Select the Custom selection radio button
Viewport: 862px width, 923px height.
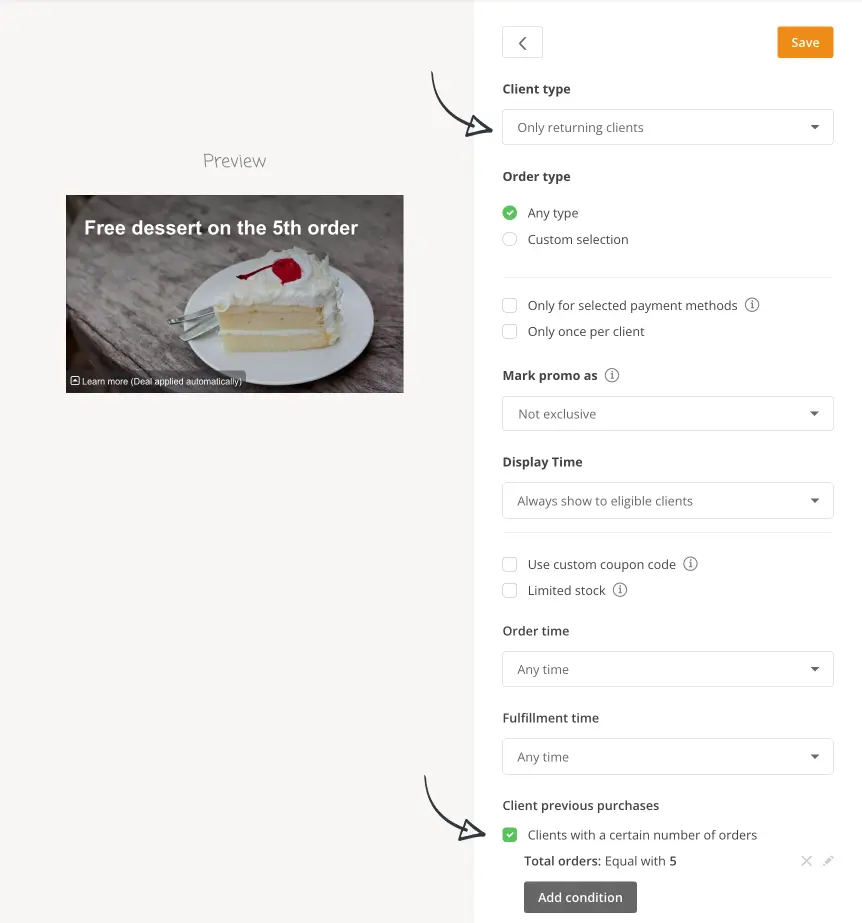click(x=510, y=239)
